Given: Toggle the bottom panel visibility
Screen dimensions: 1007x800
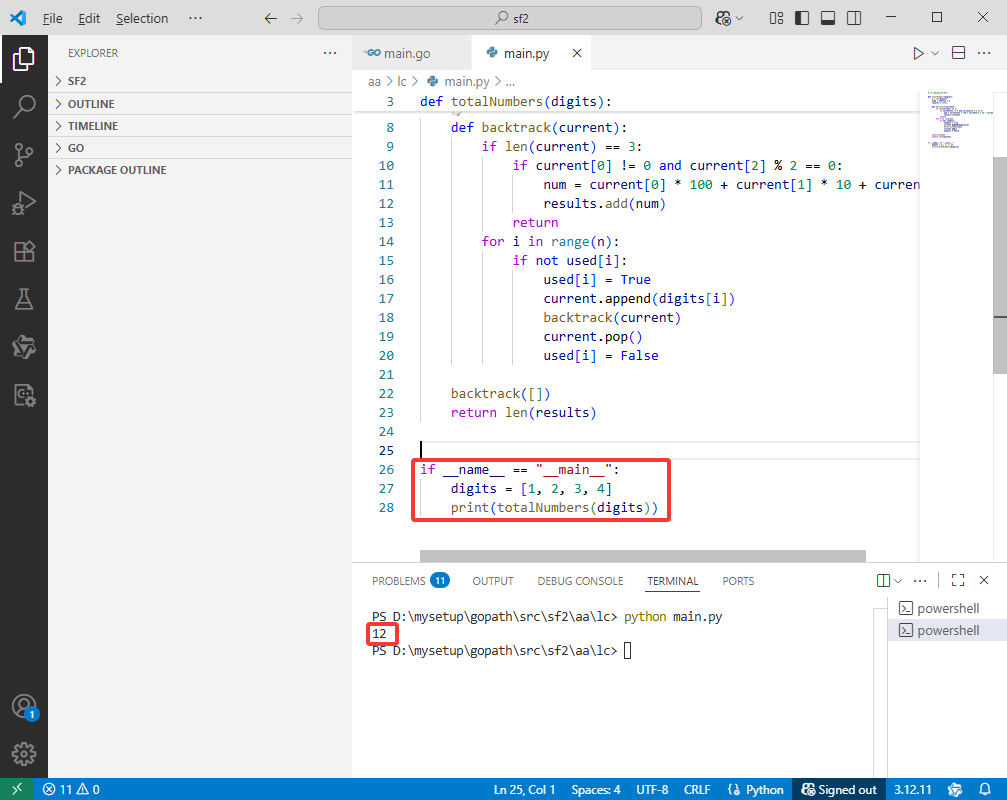Looking at the screenshot, I should [x=828, y=19].
